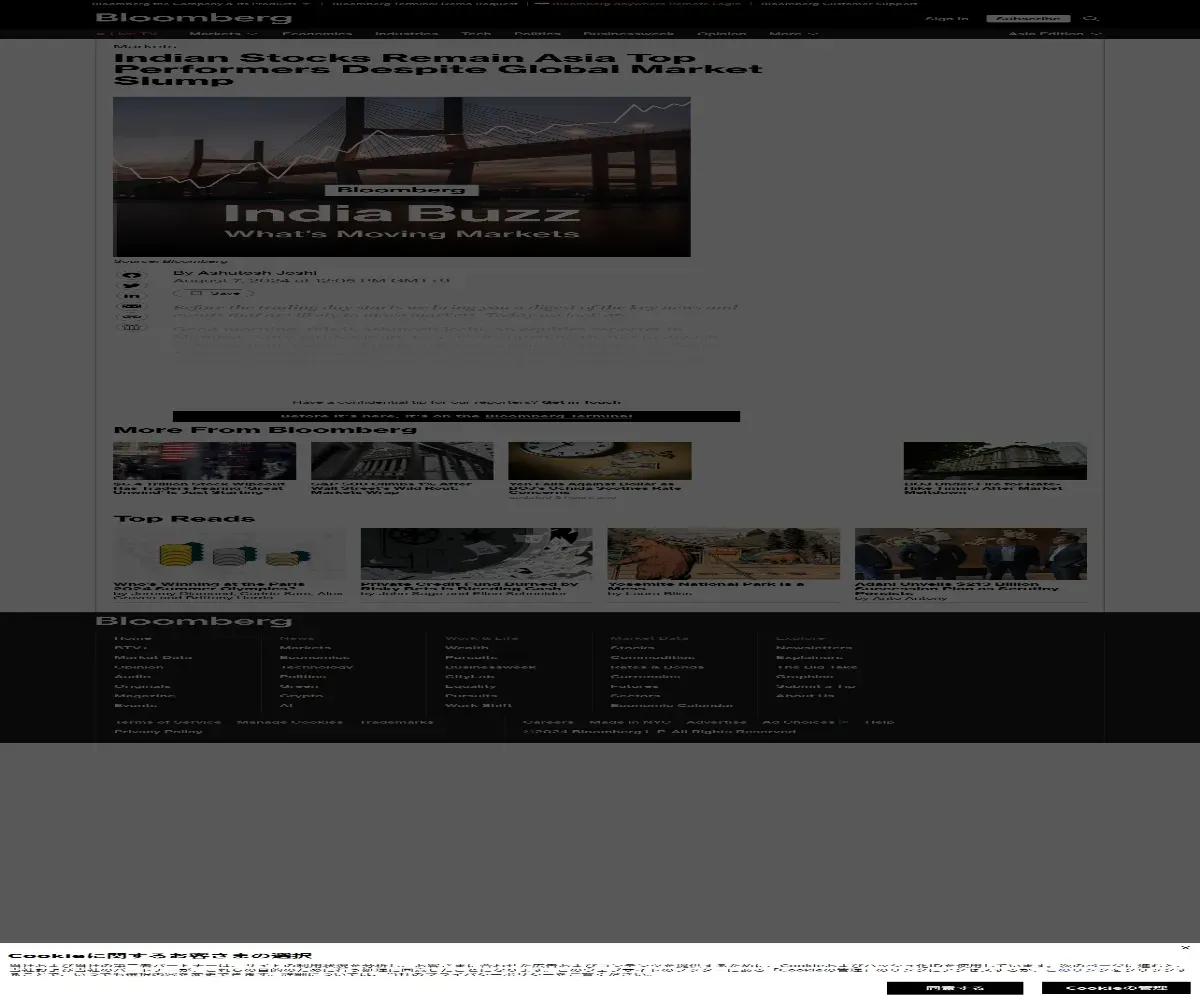The width and height of the screenshot is (1200, 1000).
Task: Open Who's Winning at the Paris Olympics
Action: tap(229, 554)
